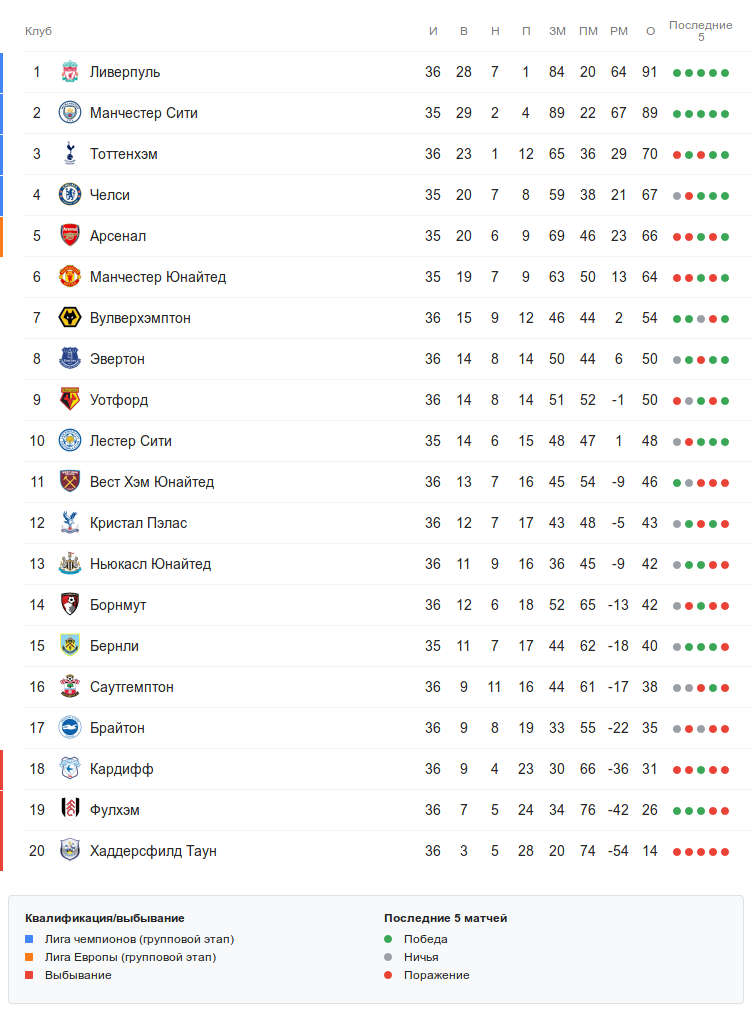Select the Хаддерсфилд Таун team name
The width and height of the screenshot is (752, 1012).
(x=153, y=851)
